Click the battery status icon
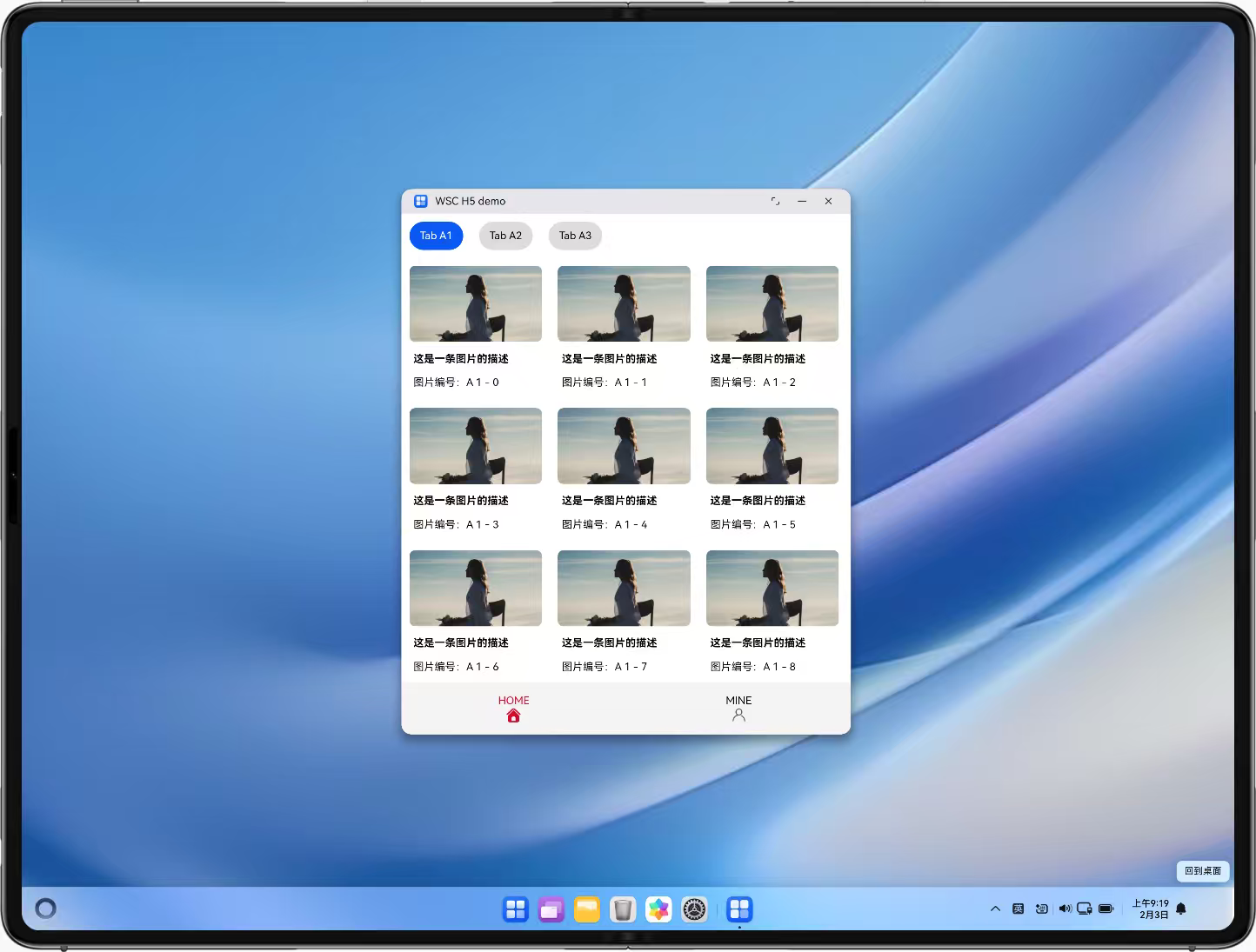The height and width of the screenshot is (952, 1256). 1106,909
